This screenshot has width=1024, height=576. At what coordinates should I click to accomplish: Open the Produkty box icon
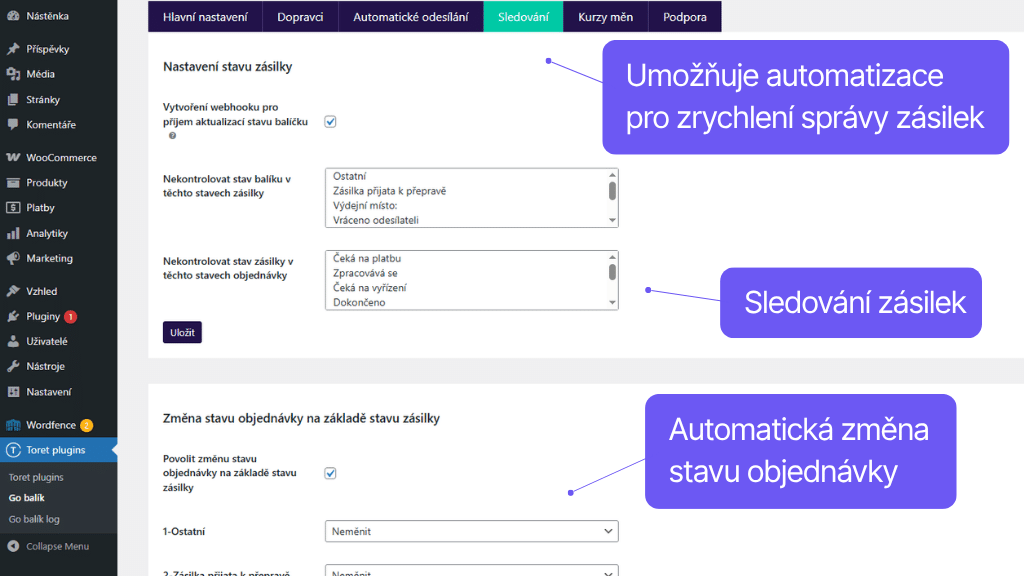pos(13,183)
